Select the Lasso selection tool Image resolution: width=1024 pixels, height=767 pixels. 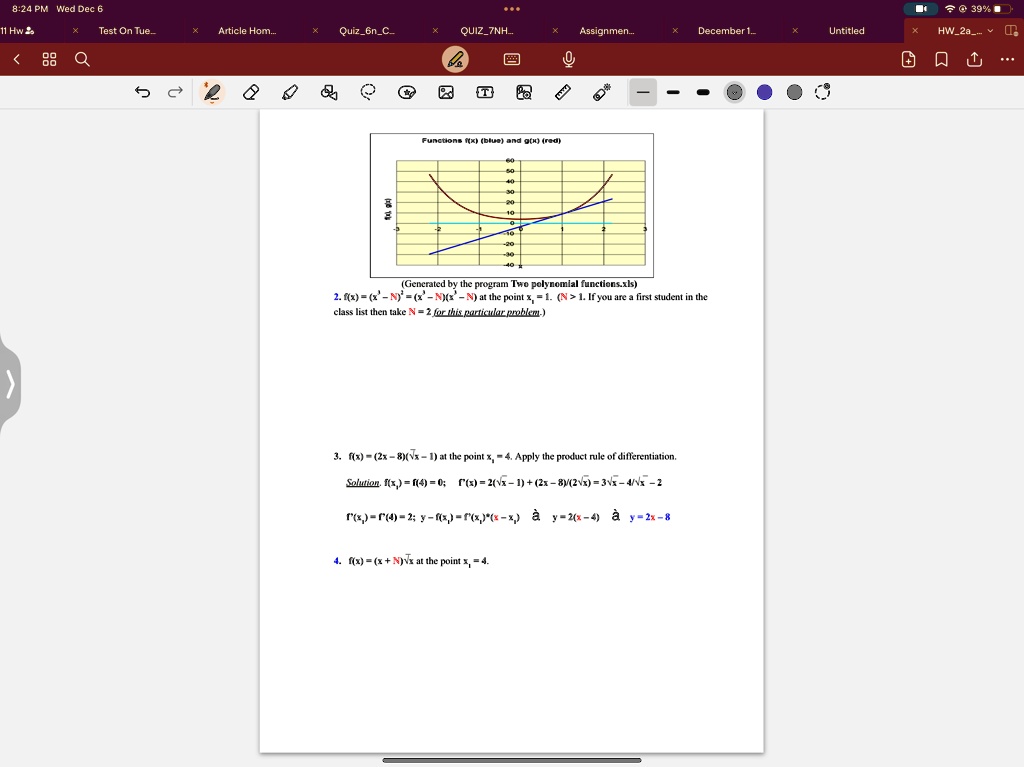click(368, 92)
